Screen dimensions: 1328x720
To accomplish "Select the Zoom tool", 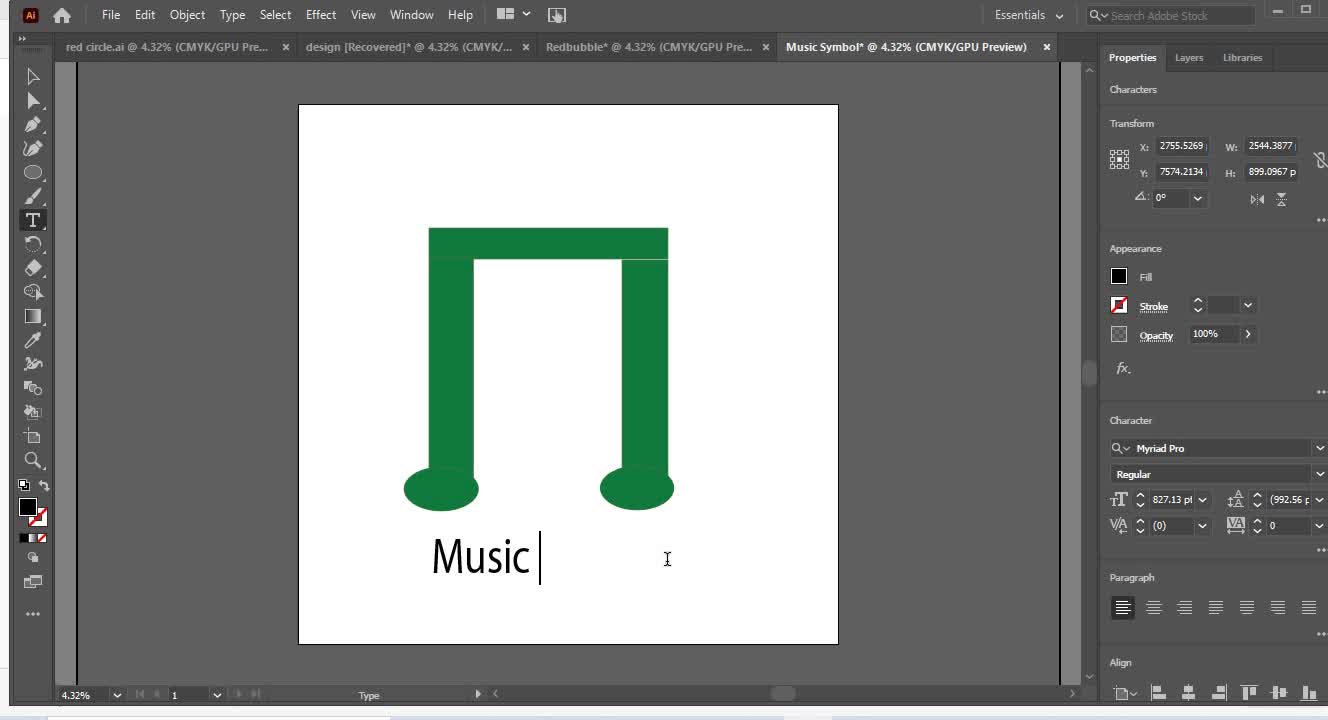I will (33, 460).
